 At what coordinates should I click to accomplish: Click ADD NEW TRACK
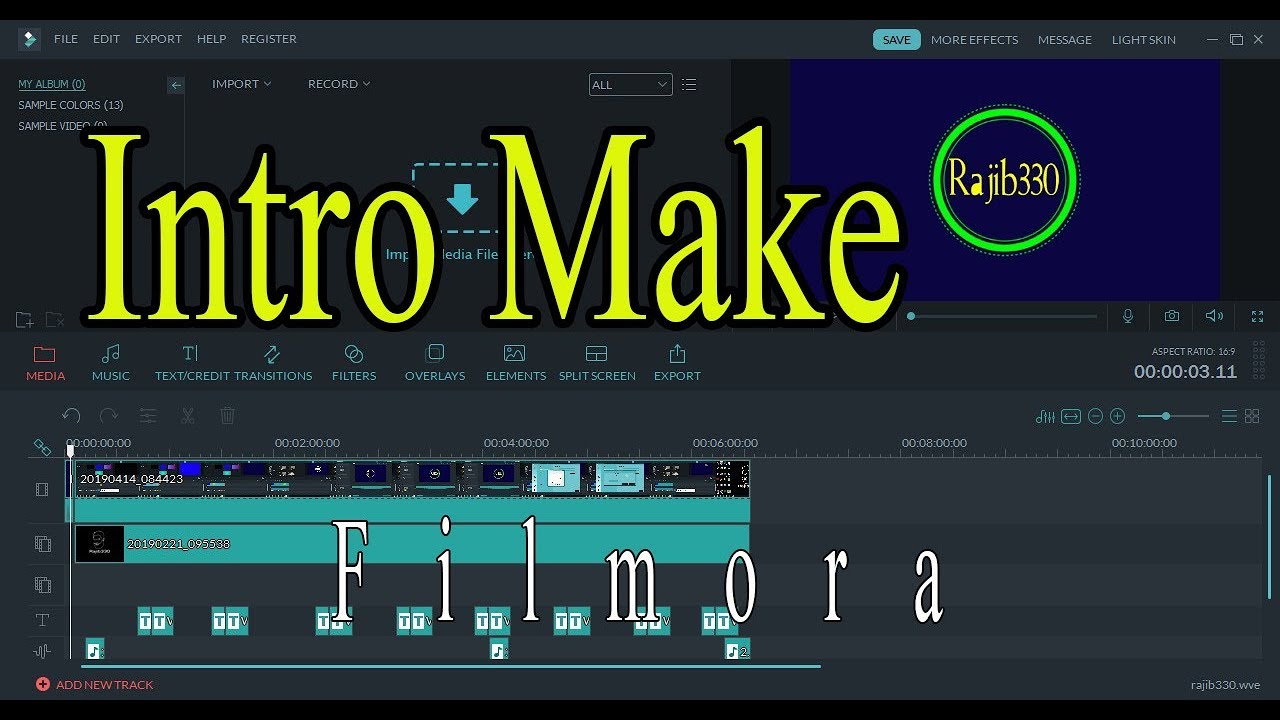[x=95, y=685]
